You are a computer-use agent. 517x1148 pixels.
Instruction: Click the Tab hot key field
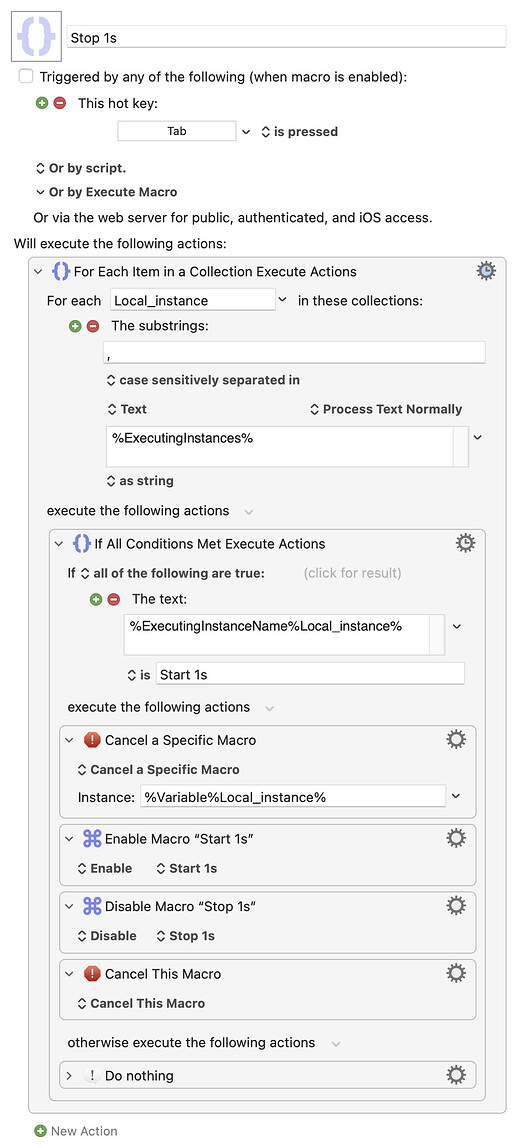[x=176, y=132]
